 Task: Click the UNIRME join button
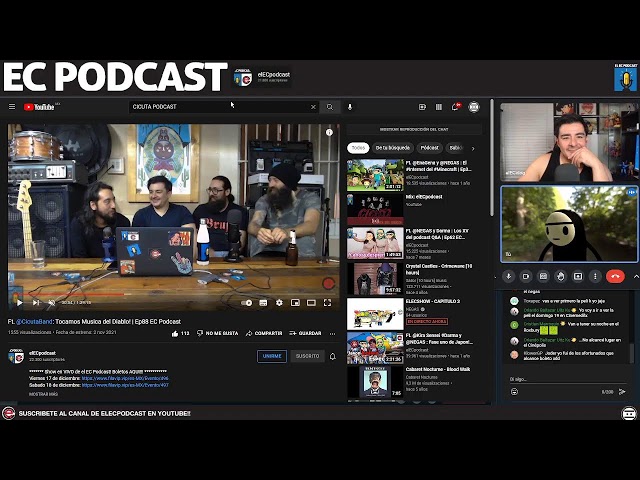[272, 356]
